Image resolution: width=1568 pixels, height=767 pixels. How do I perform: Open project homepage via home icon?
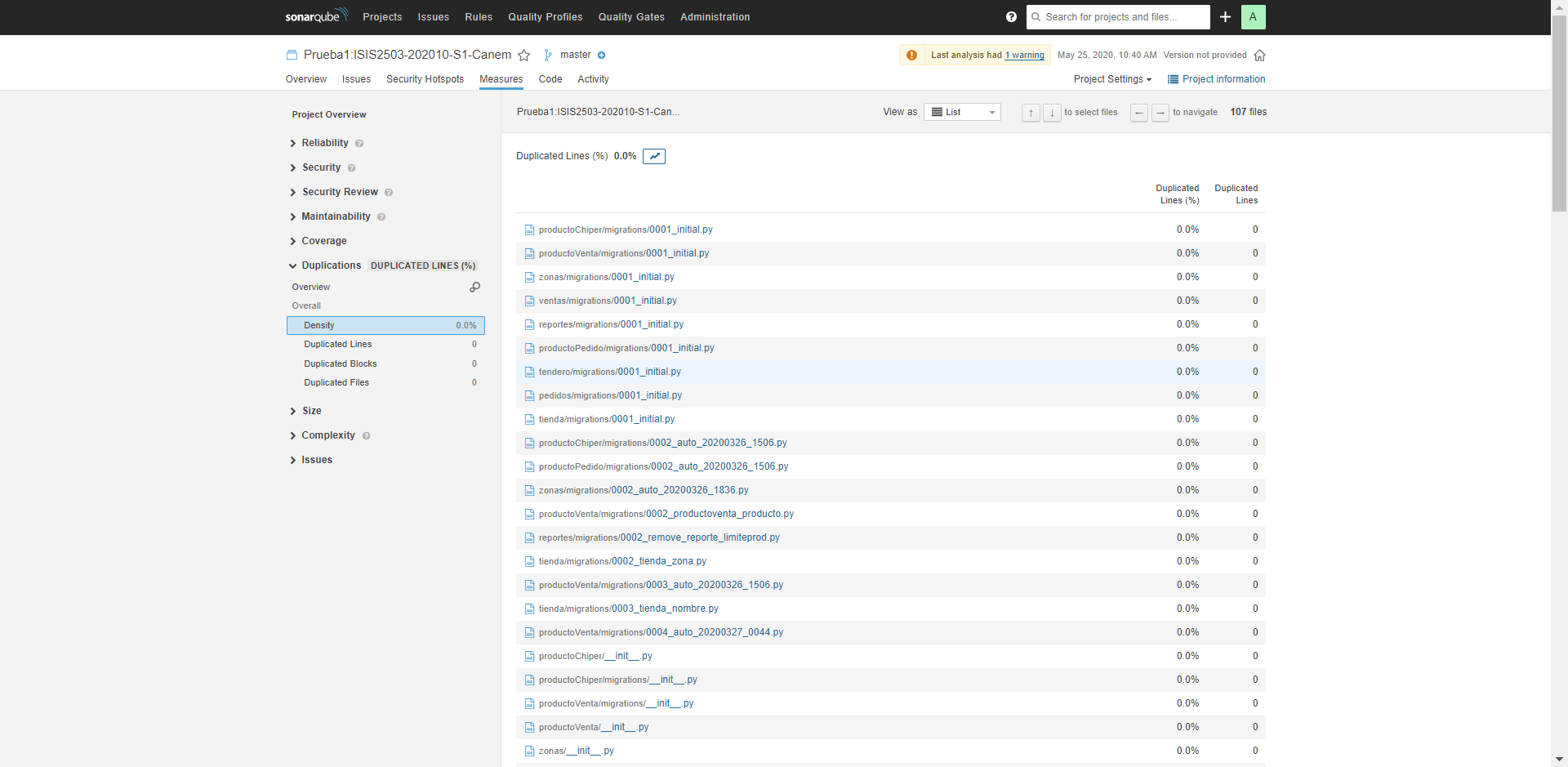1259,56
